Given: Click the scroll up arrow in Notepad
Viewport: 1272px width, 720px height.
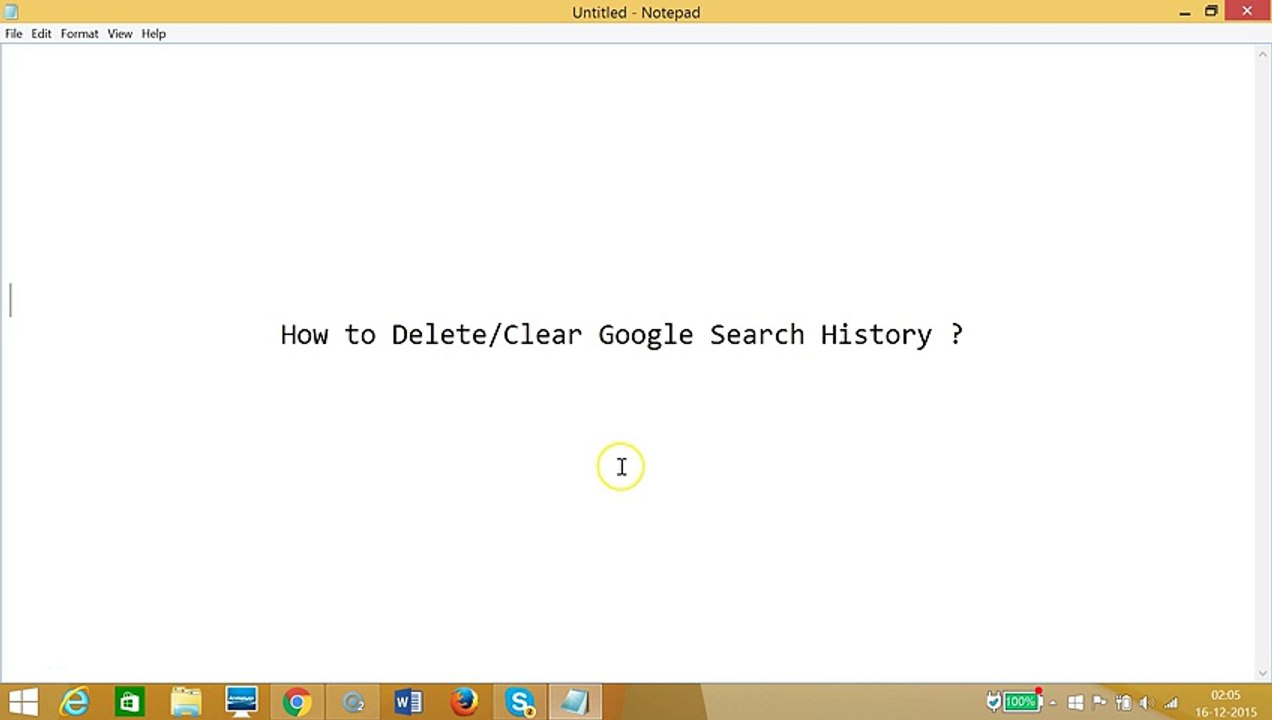Looking at the screenshot, I should [1262, 54].
